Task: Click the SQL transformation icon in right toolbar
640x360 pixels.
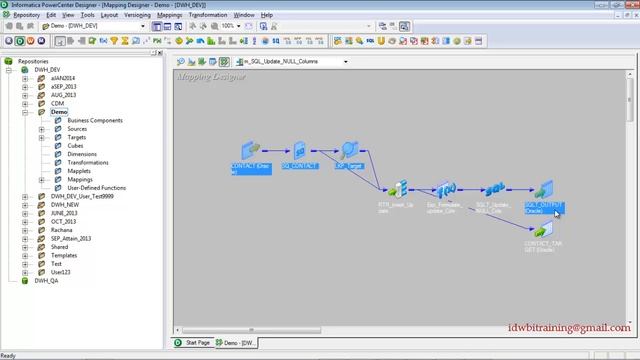Action: click(x=370, y=41)
